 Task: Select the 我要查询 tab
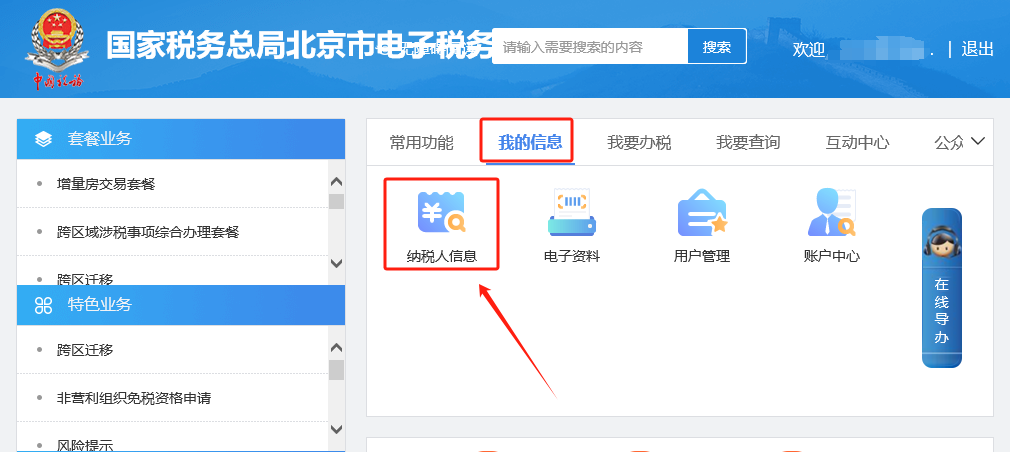tap(747, 143)
